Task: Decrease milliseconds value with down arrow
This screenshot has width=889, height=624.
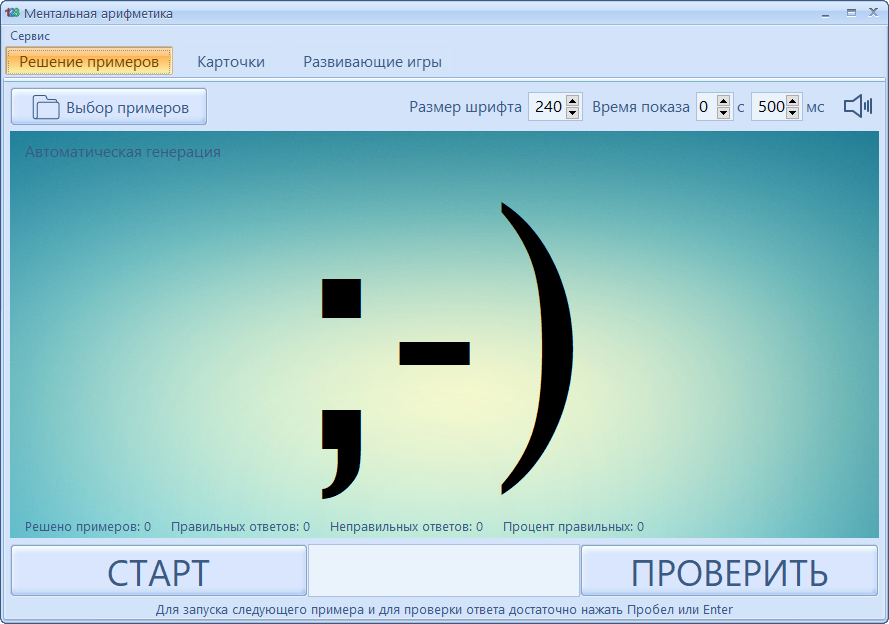Action: point(793,113)
